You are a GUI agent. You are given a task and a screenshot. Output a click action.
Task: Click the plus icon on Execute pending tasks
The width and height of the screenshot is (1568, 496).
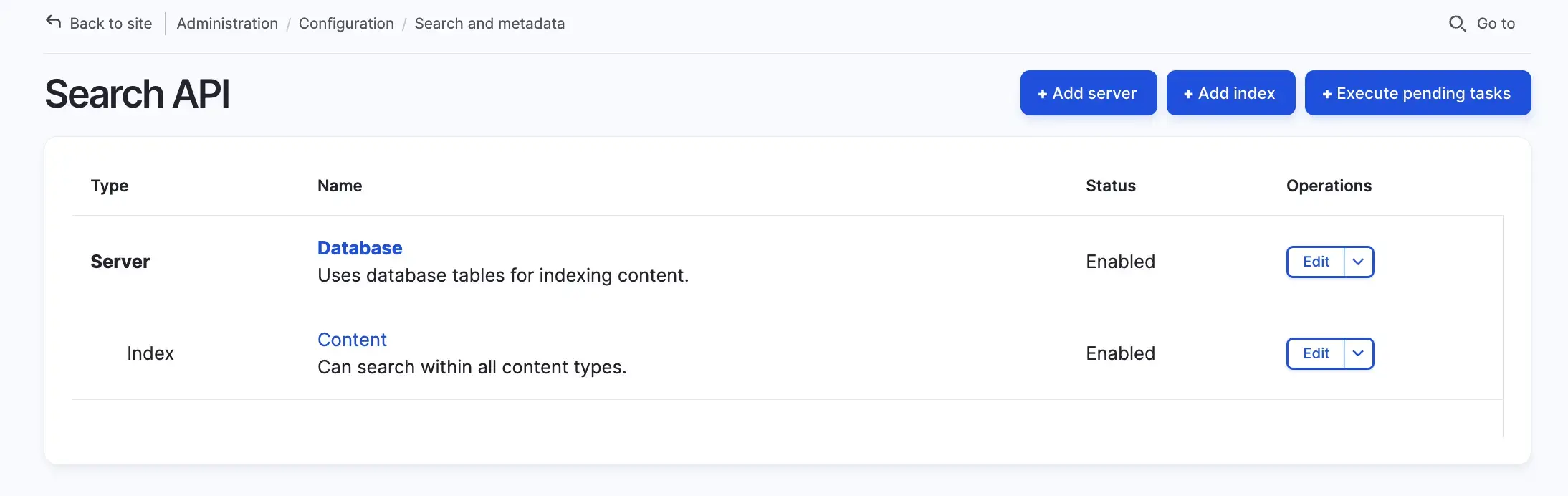tap(1327, 94)
